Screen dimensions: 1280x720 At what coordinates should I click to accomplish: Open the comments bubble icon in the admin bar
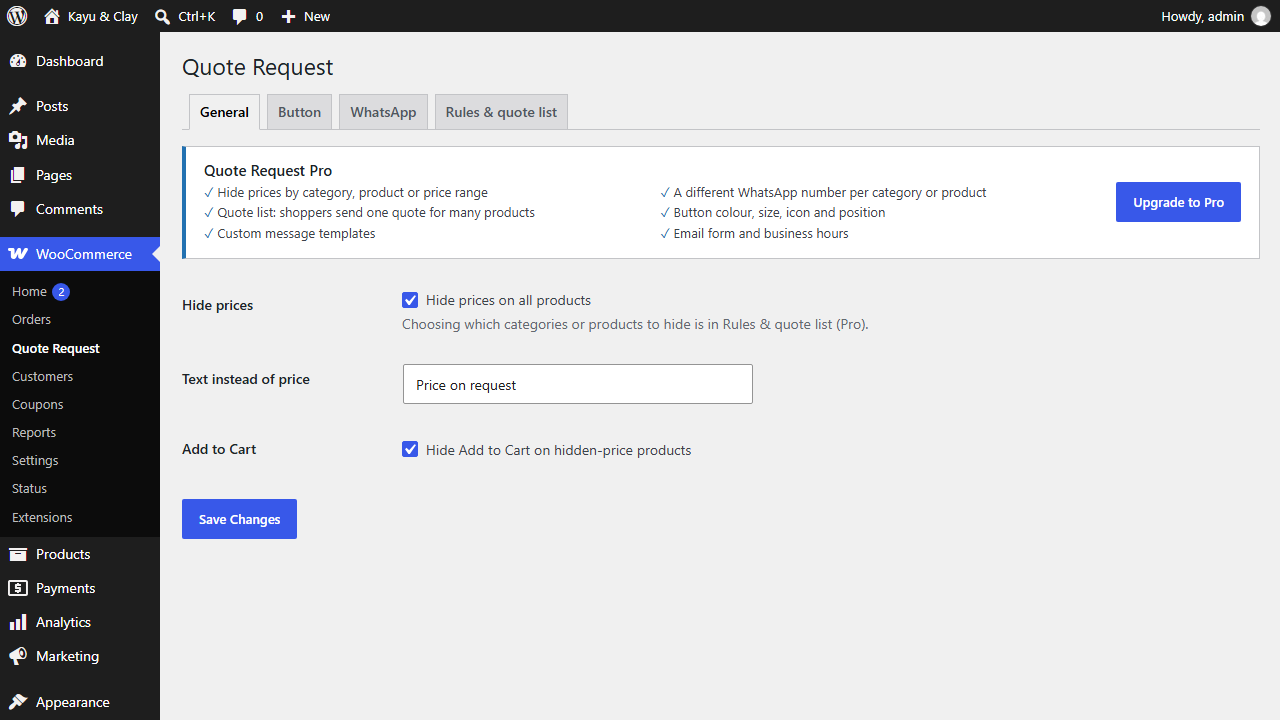pos(239,17)
